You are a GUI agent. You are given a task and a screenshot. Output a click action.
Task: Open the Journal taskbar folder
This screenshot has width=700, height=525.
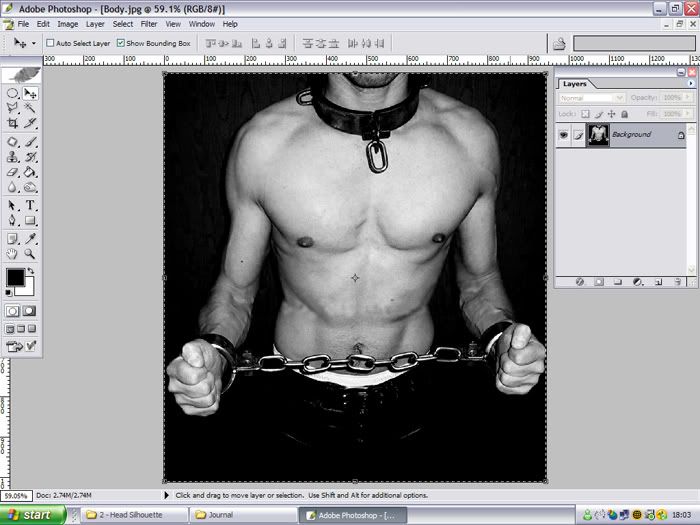click(242, 515)
